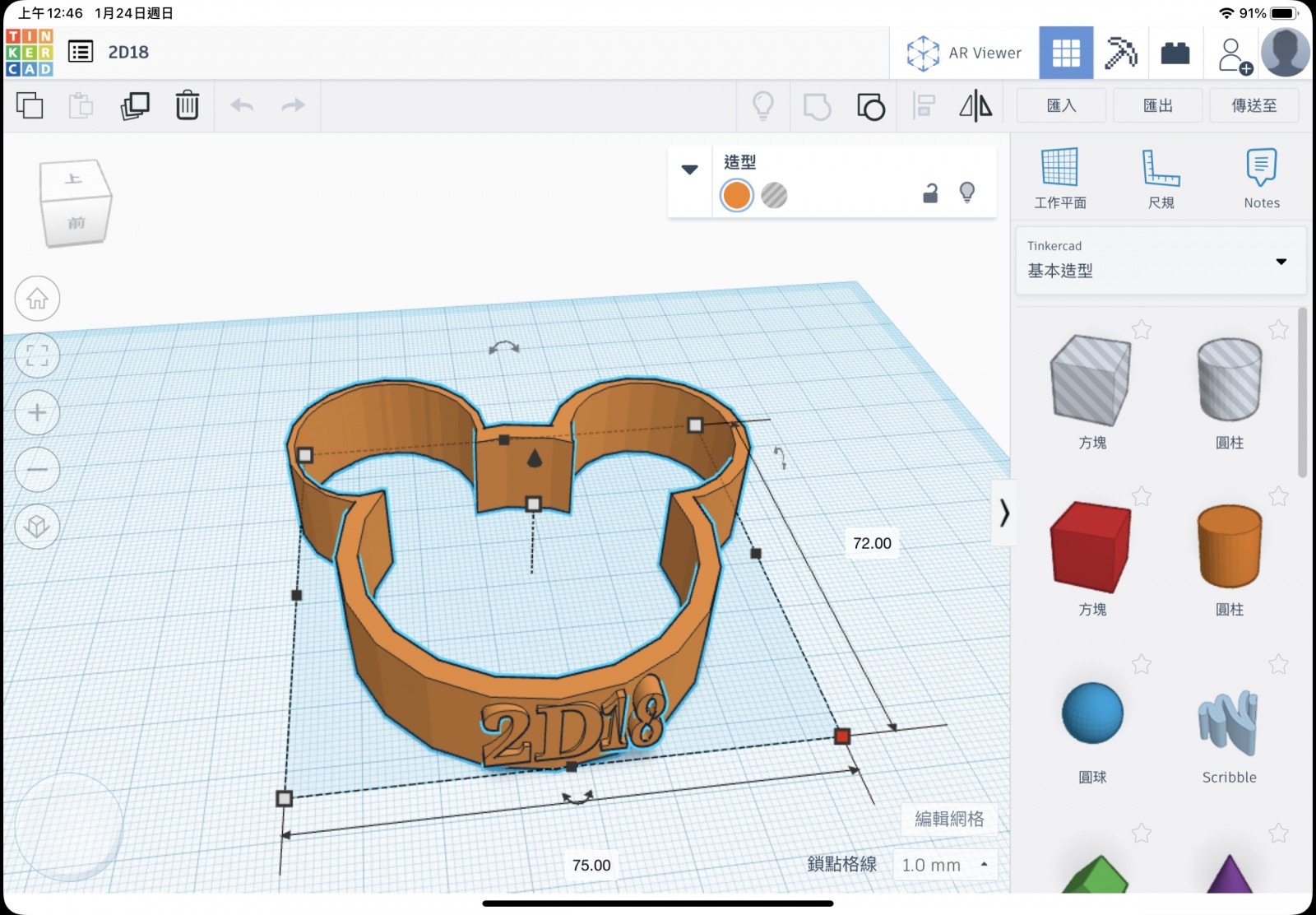Favorite the sphere with star
The image size is (1316, 915).
point(1141,664)
